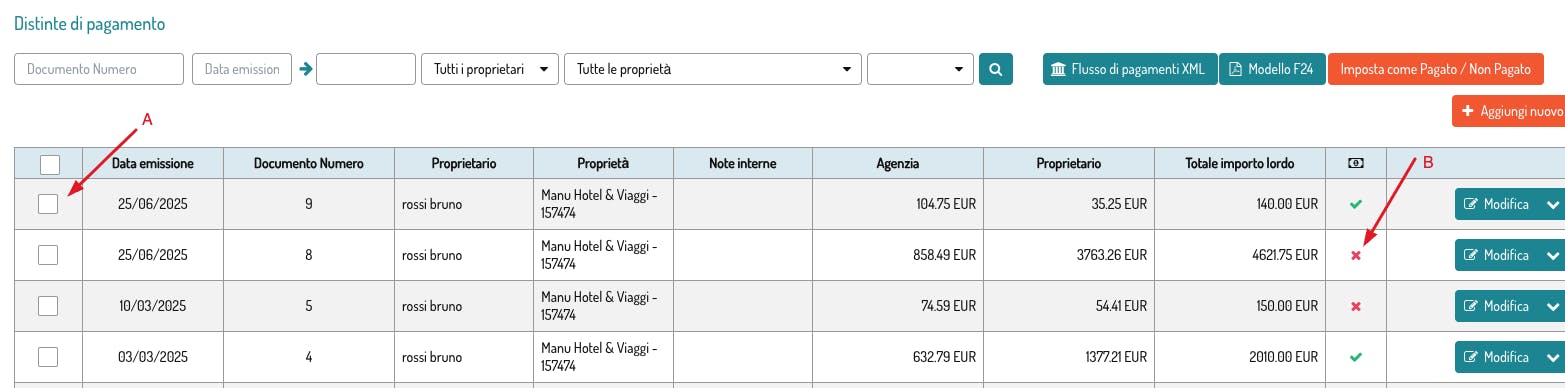Click Flusso di pagamenti XML button
Viewport: 1565px width, 388px height.
coord(1130,69)
